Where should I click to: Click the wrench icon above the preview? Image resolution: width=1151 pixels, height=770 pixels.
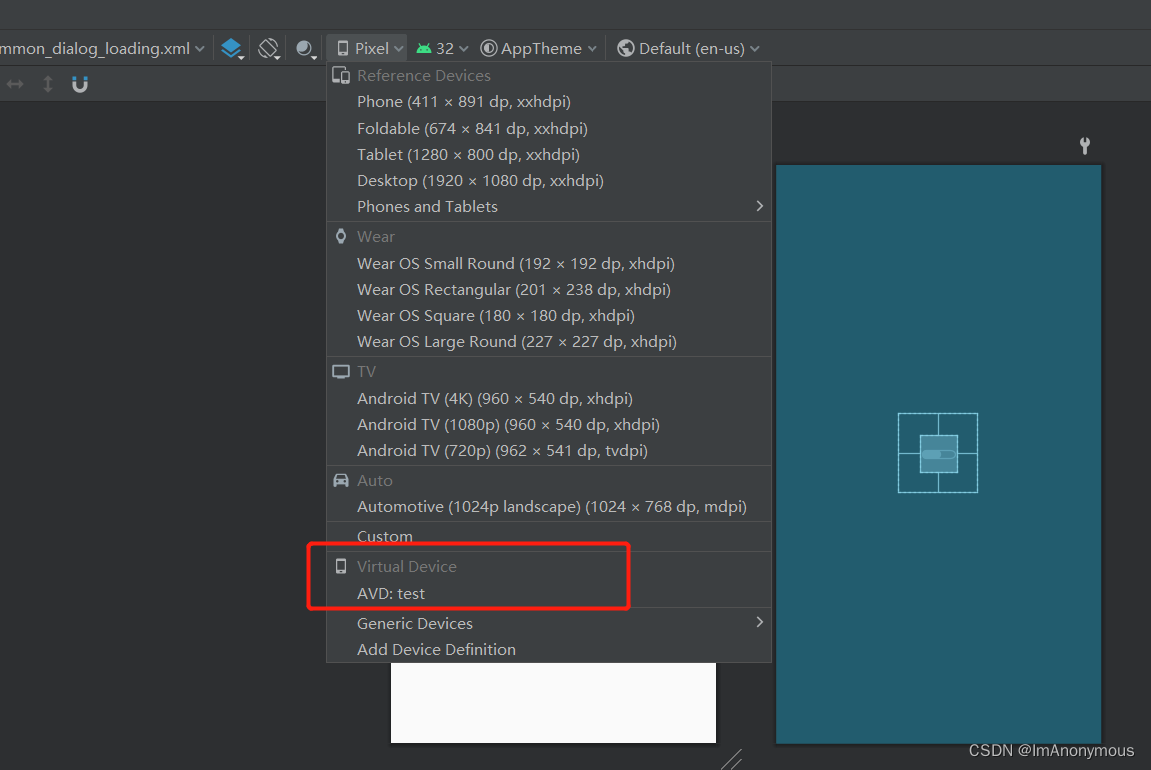(x=1084, y=145)
